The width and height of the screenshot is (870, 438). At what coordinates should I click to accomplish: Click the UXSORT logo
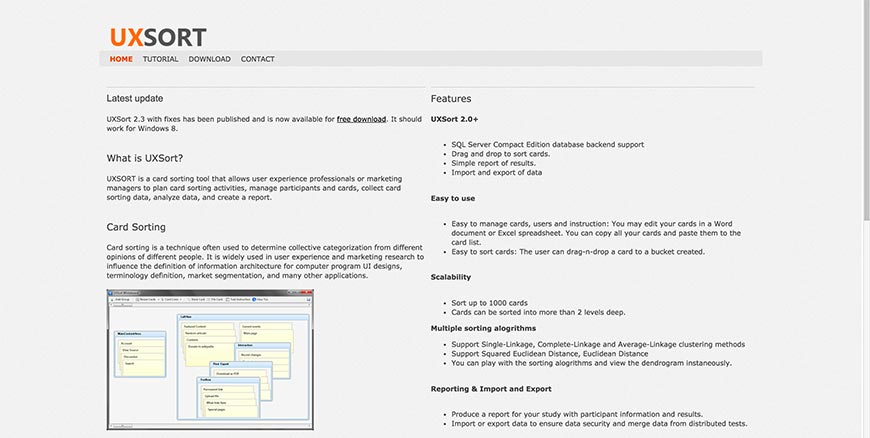[158, 38]
